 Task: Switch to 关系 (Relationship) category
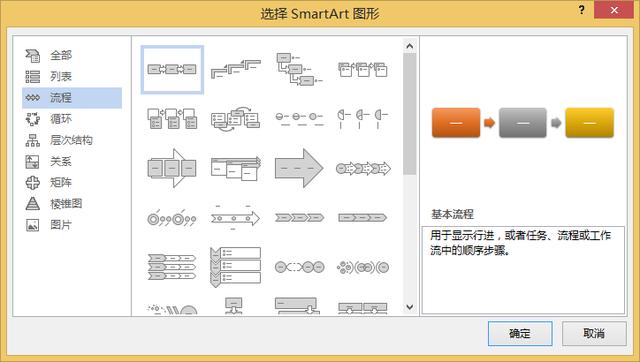pyautogui.click(x=72, y=161)
